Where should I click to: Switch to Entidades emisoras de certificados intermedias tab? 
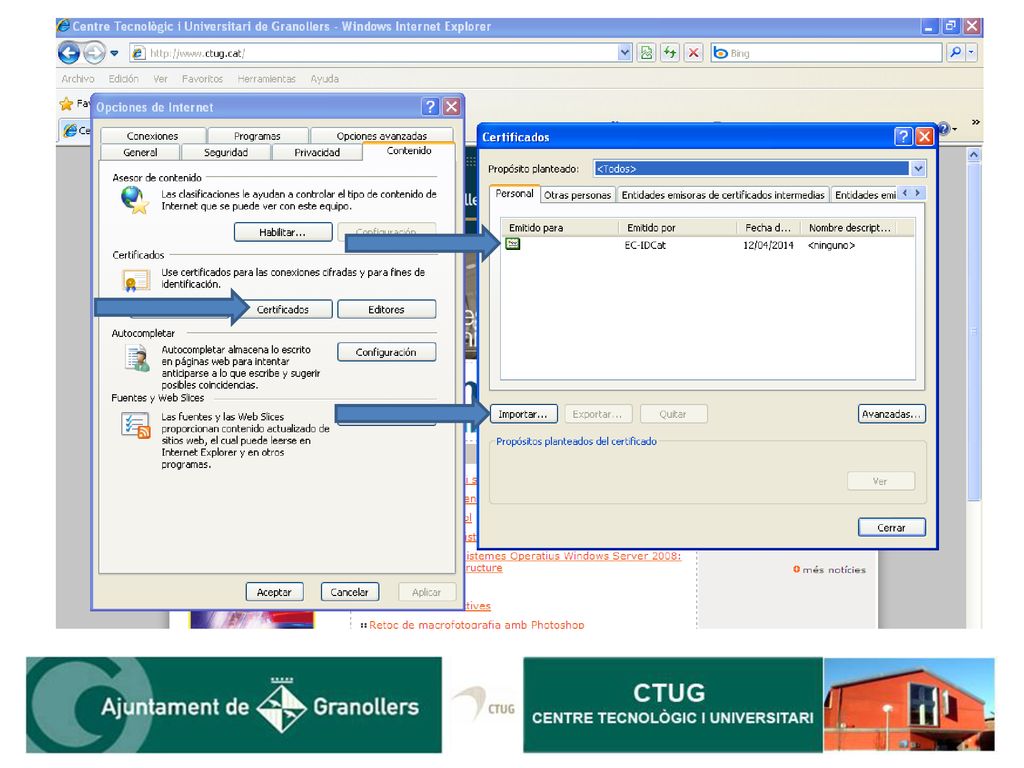click(x=723, y=195)
